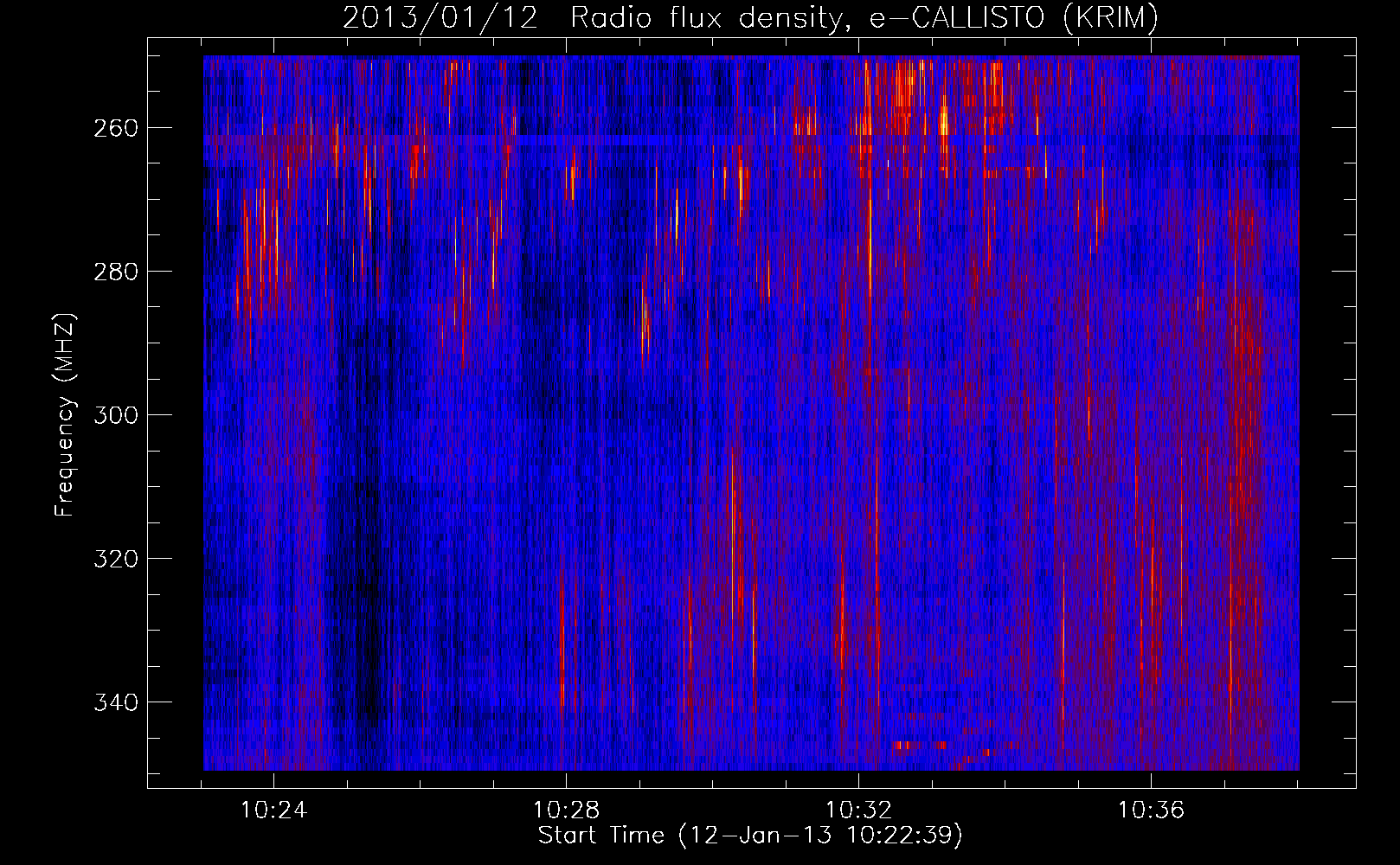Screen dimensions: 1400x865
Task: Click the 'Start Time (12-Jan-13 10:22:39)' label
Action: click(750, 836)
